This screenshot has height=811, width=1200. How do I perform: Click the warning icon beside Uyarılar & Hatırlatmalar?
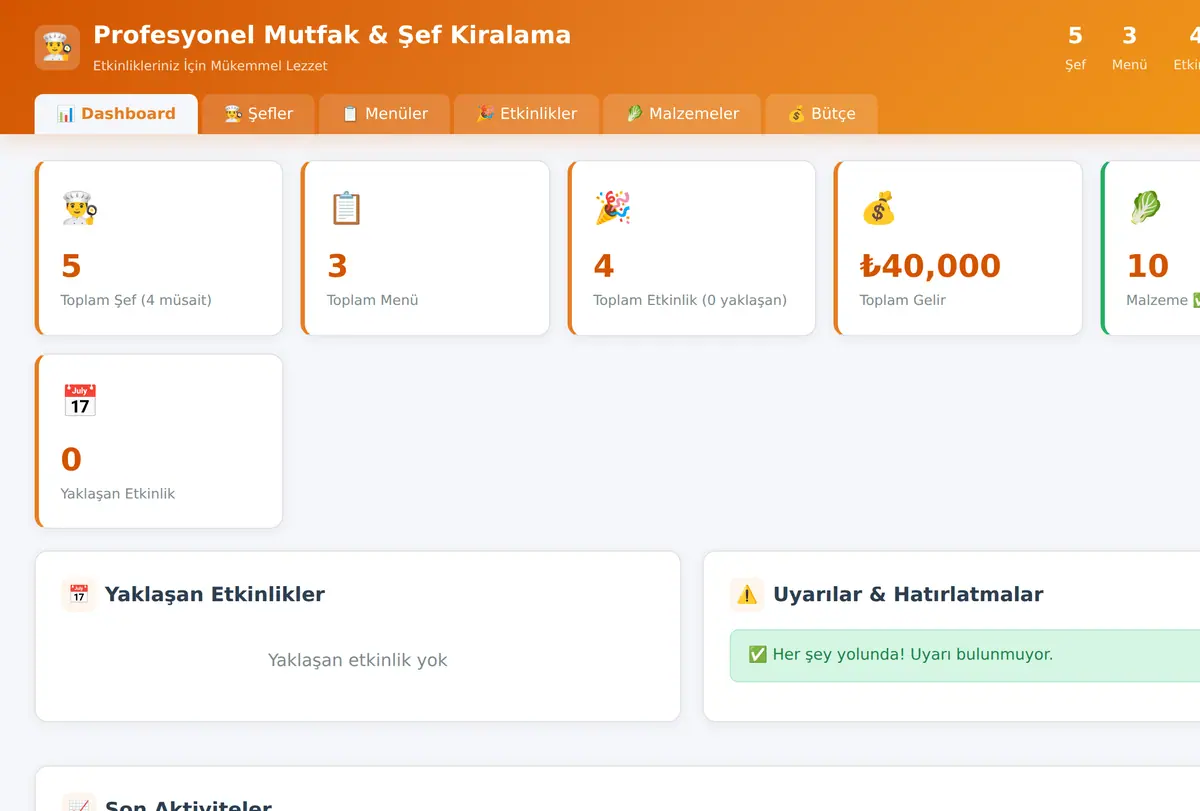pyautogui.click(x=747, y=594)
